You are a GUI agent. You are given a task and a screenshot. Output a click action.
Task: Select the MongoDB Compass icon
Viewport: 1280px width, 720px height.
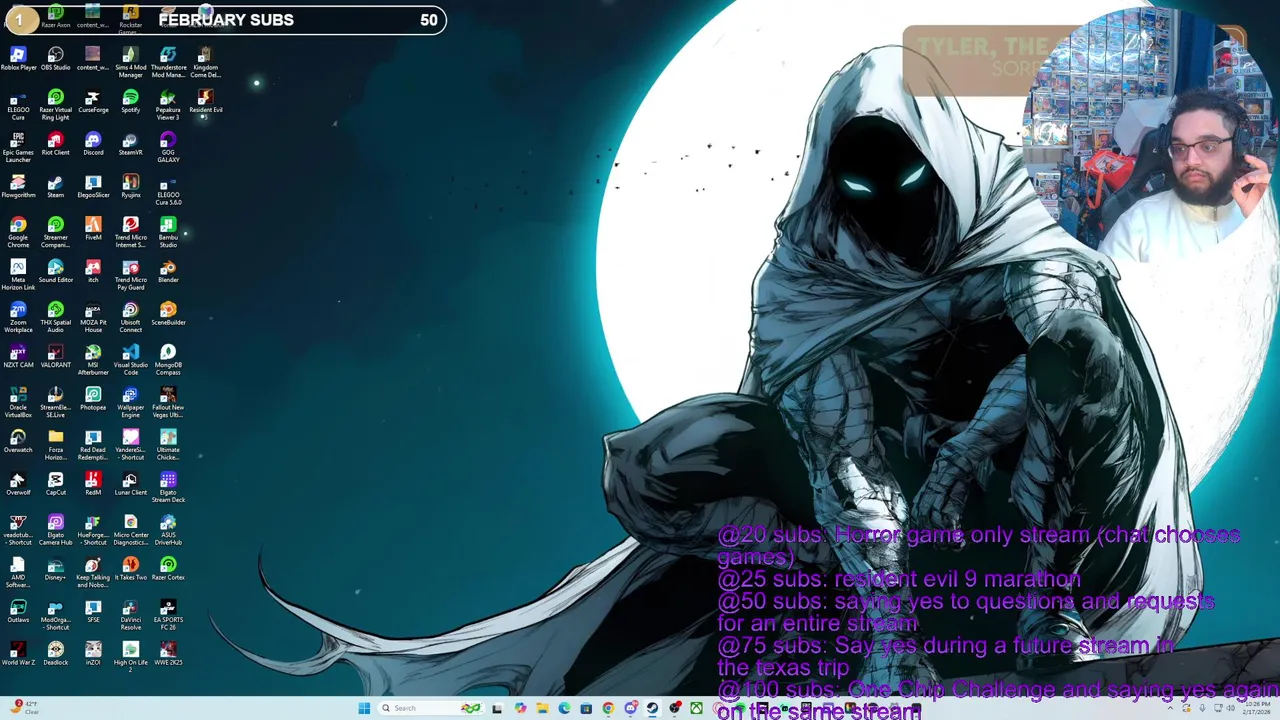(168, 360)
